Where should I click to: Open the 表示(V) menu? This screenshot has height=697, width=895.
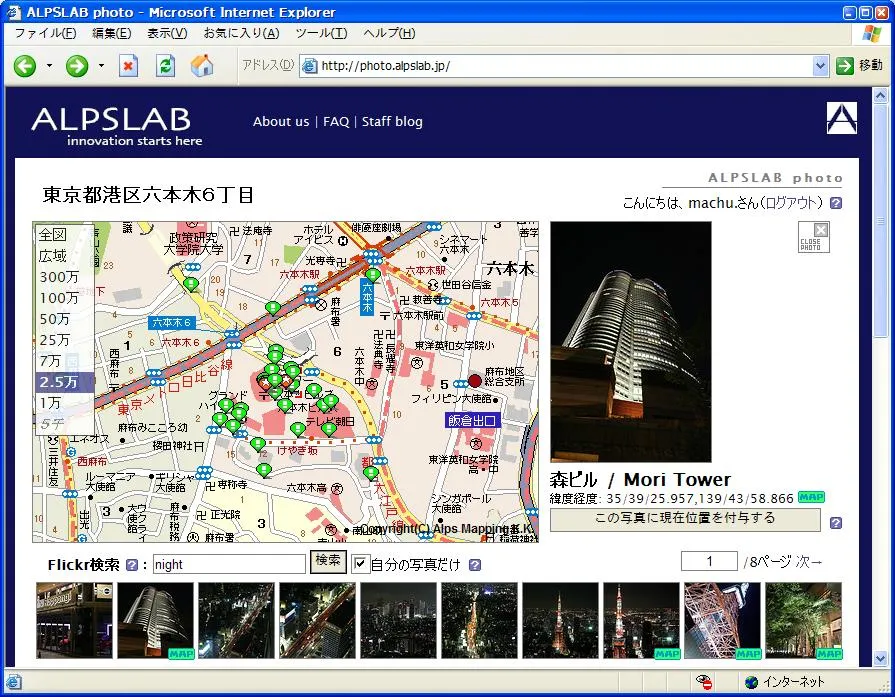click(x=167, y=33)
